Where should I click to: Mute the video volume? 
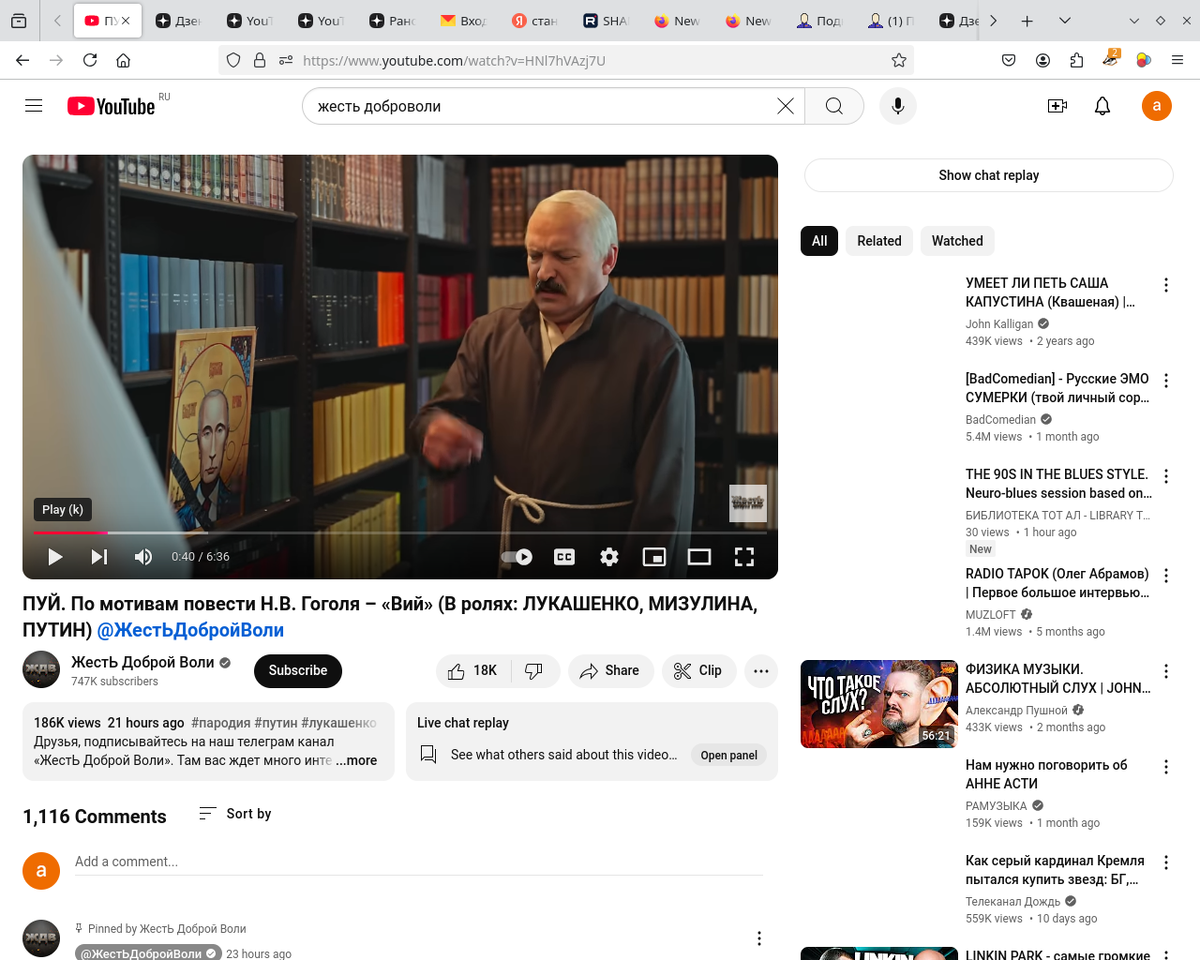(x=143, y=557)
